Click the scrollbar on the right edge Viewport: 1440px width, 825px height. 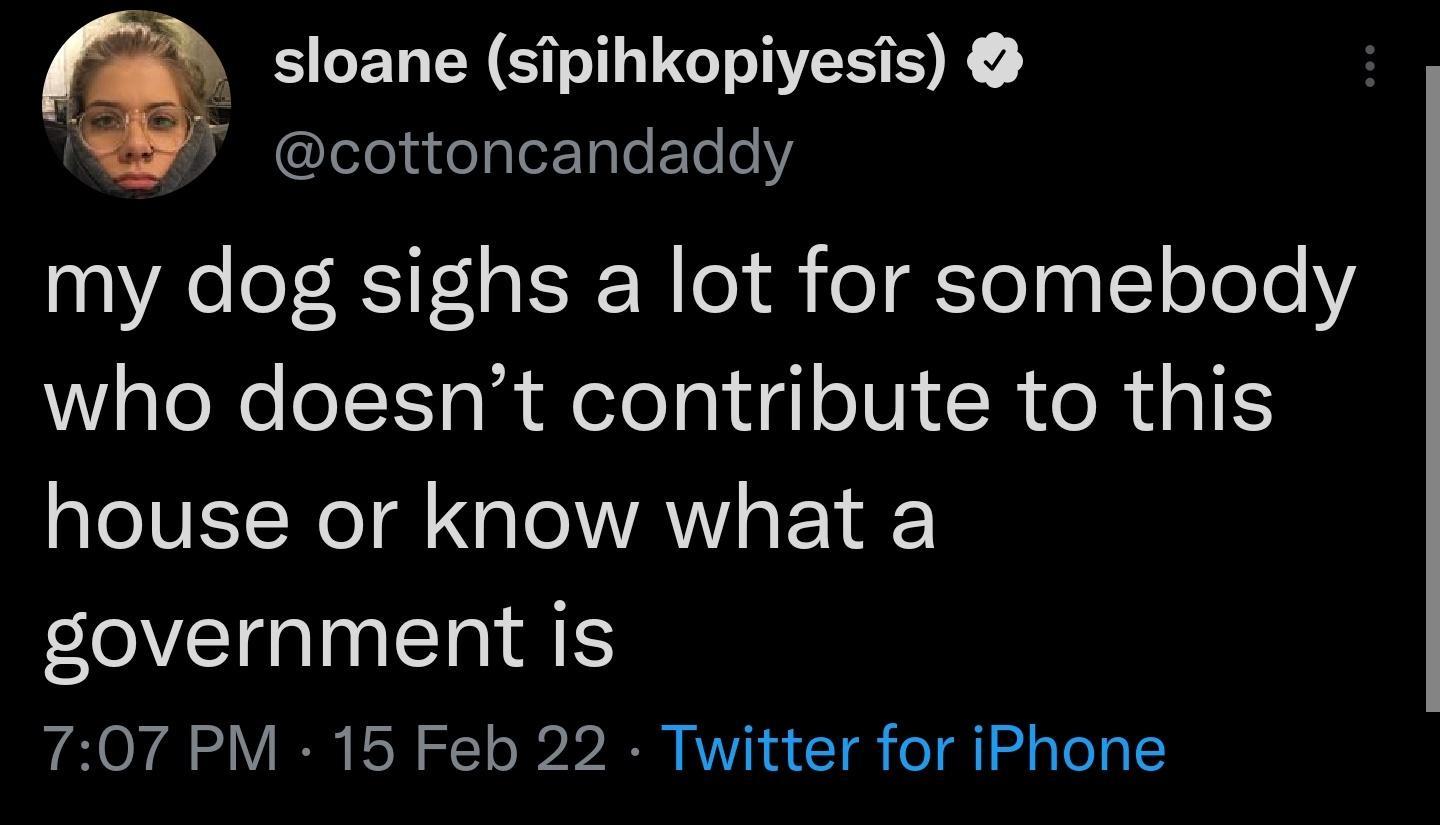point(1431,390)
